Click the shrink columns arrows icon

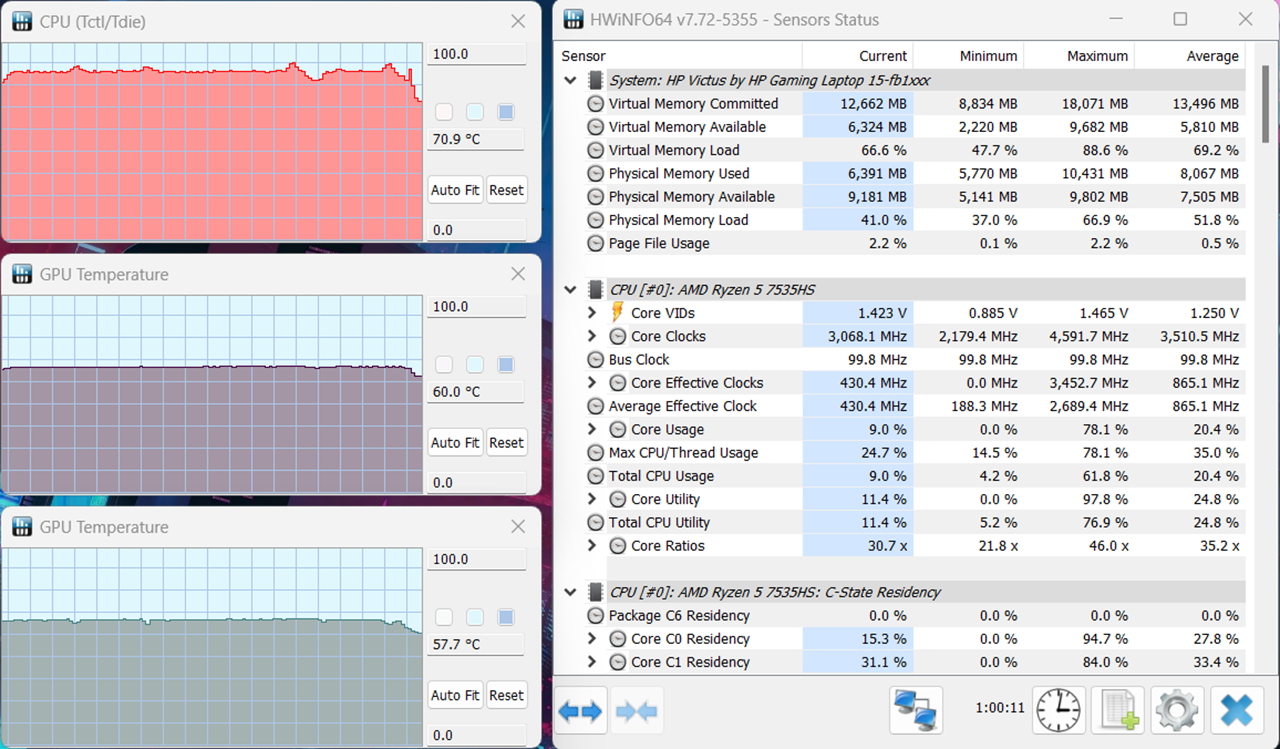(636, 711)
